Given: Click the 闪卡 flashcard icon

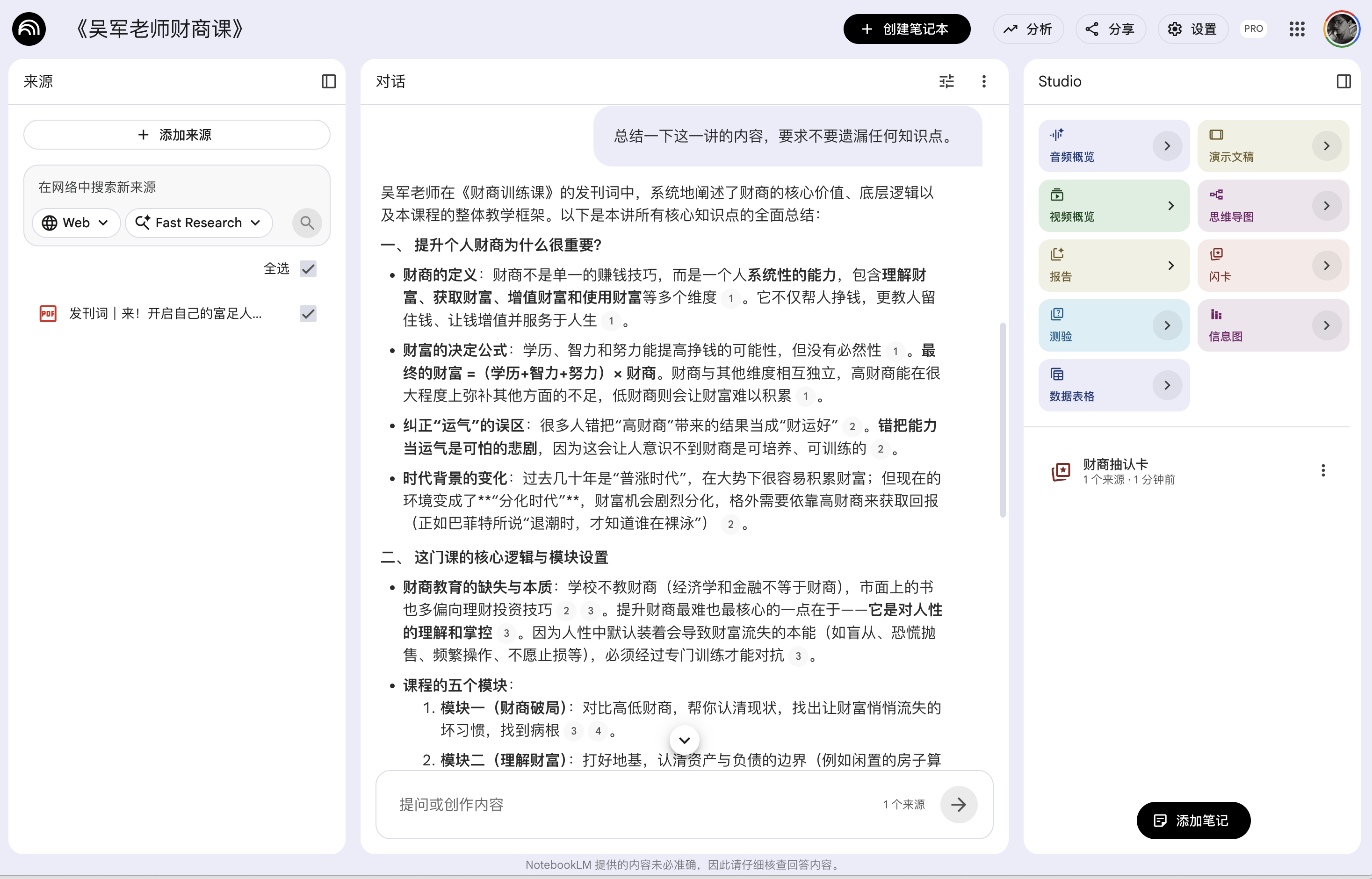Looking at the screenshot, I should point(1216,254).
